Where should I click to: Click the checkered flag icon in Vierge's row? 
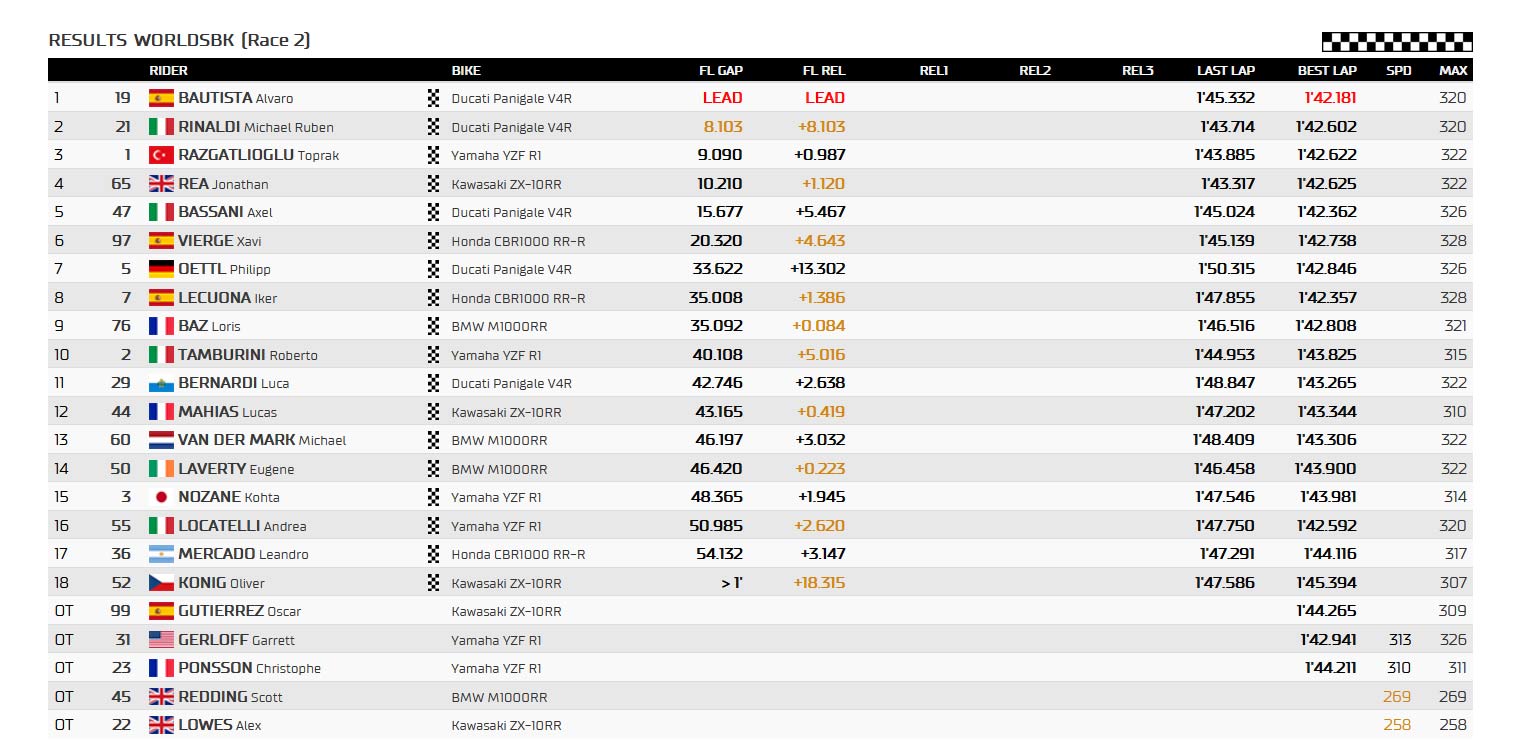[434, 241]
